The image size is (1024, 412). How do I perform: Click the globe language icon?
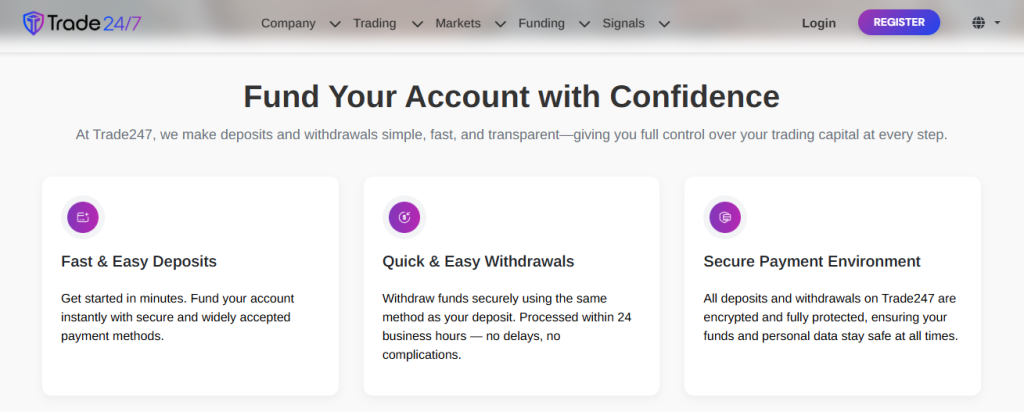pyautogui.click(x=978, y=23)
